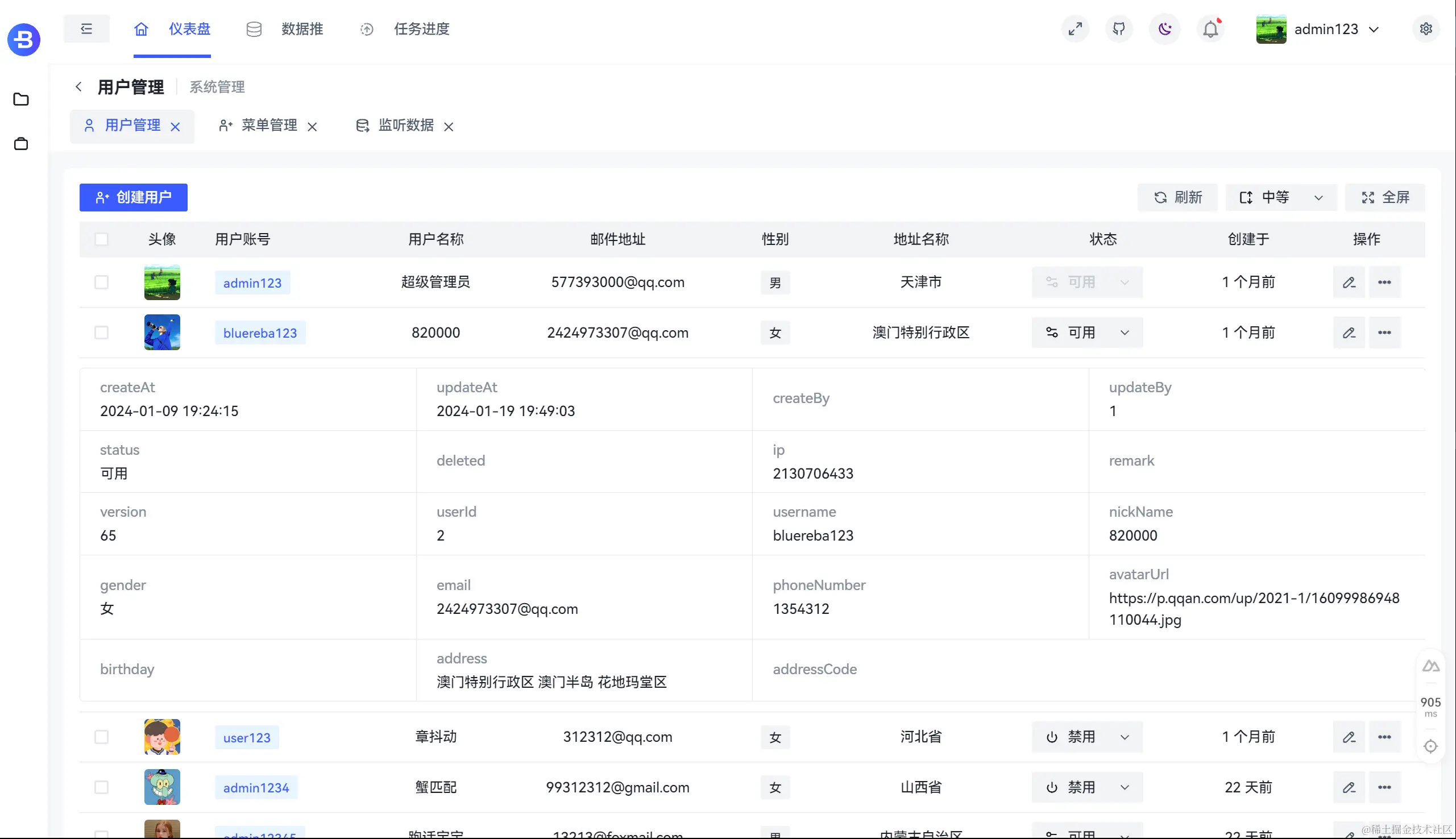
Task: Select all rows via header checkbox
Action: click(101, 239)
